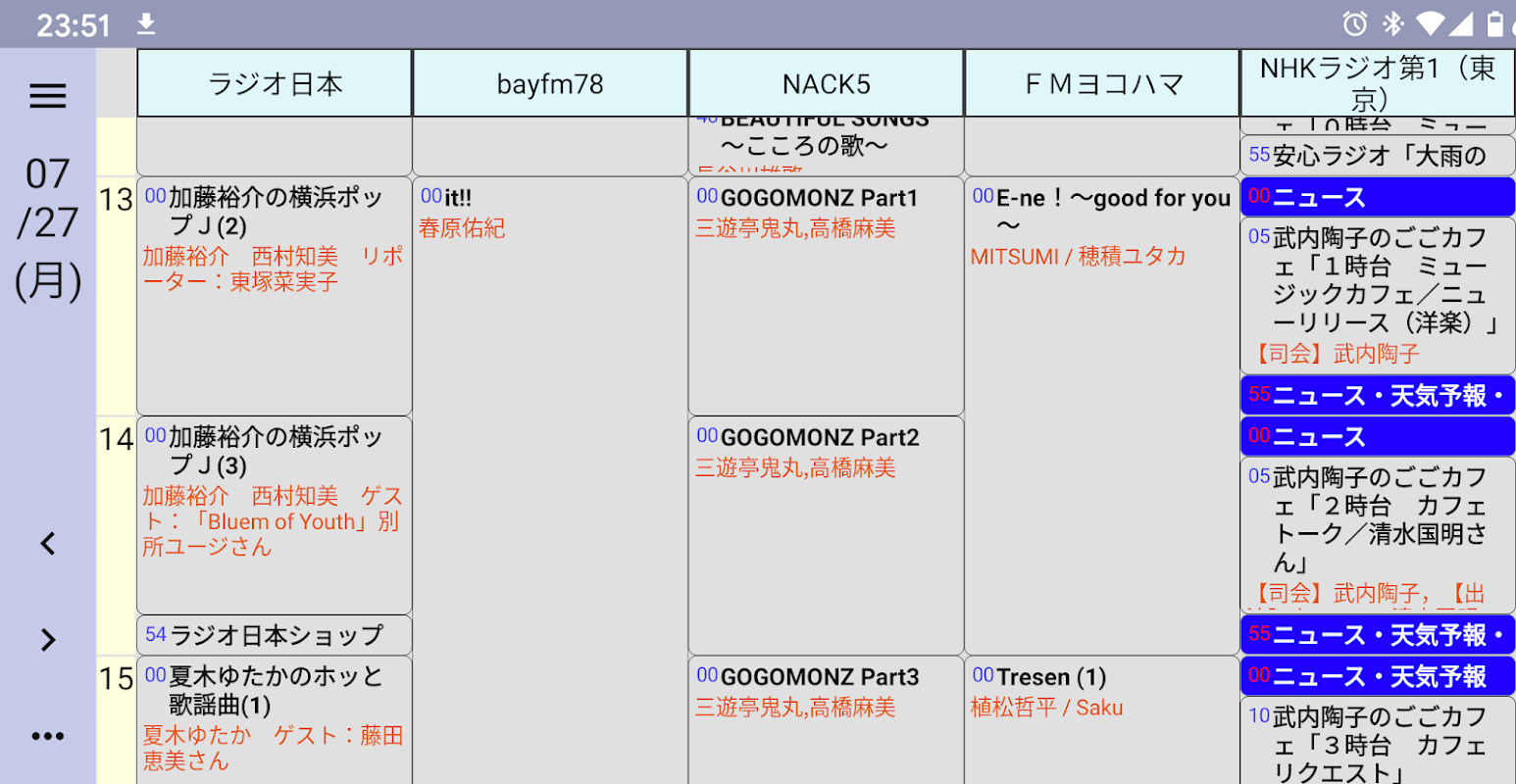Open the three-dot more options
The height and width of the screenshot is (784, 1516).
[x=48, y=736]
